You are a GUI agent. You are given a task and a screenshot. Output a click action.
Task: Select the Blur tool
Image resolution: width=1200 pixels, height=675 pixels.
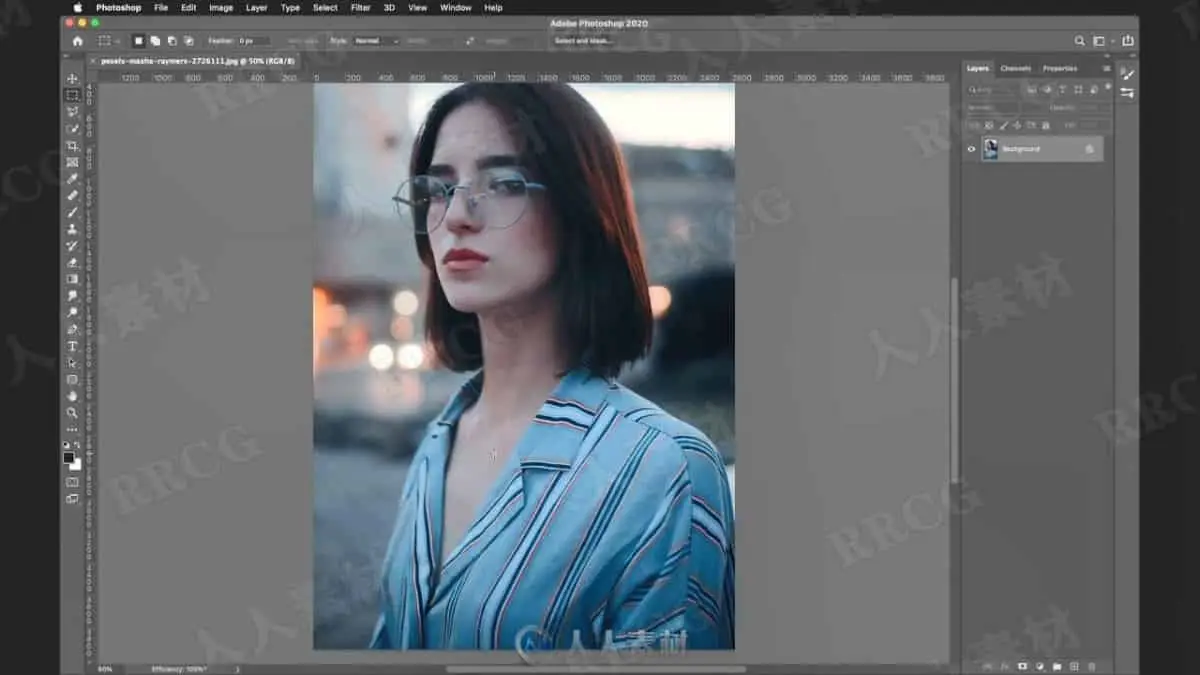pos(72,296)
